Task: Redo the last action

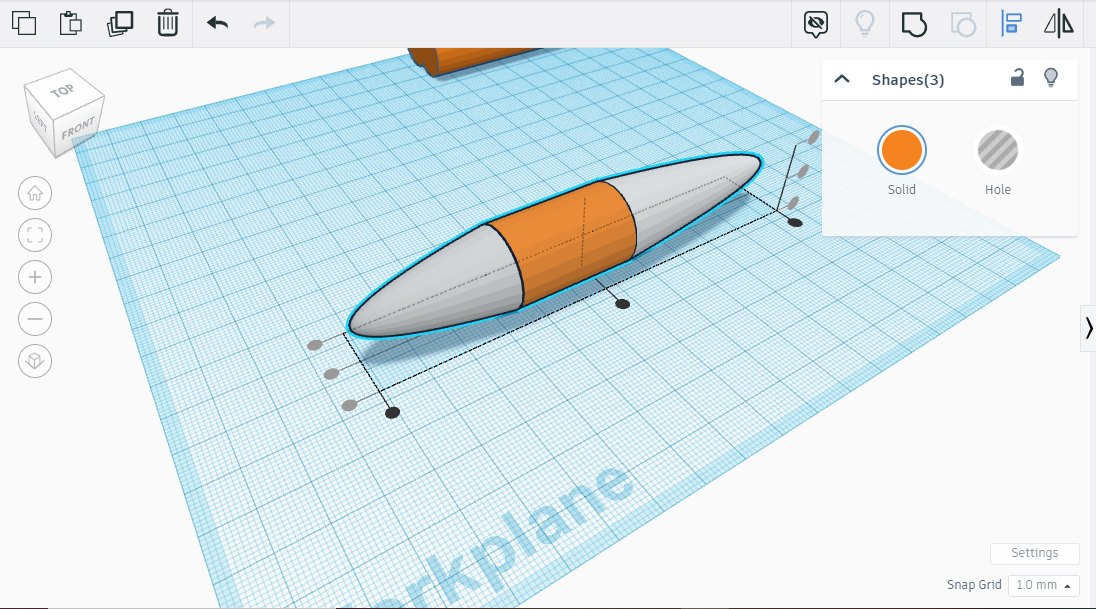Action: 262,23
